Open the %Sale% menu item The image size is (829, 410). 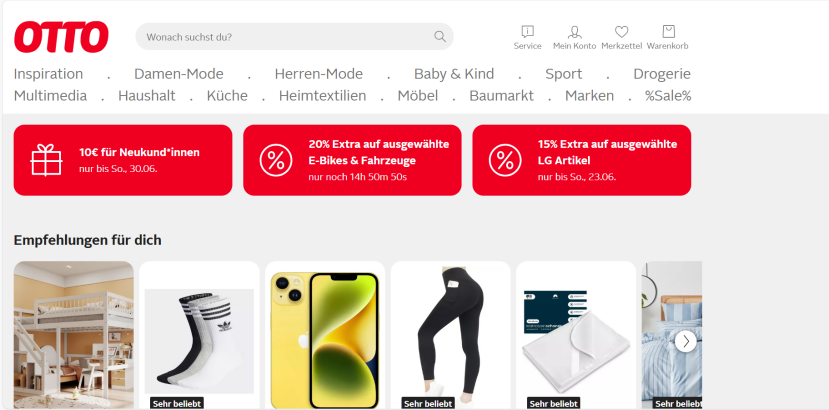(x=668, y=96)
